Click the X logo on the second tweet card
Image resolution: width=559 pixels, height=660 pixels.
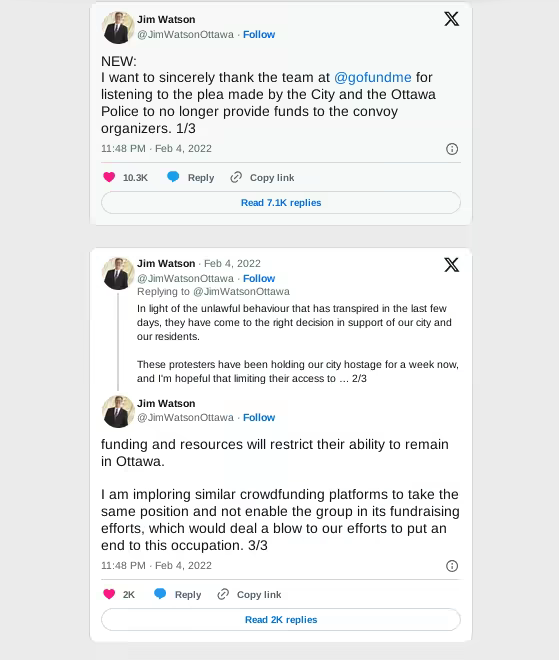(451, 265)
